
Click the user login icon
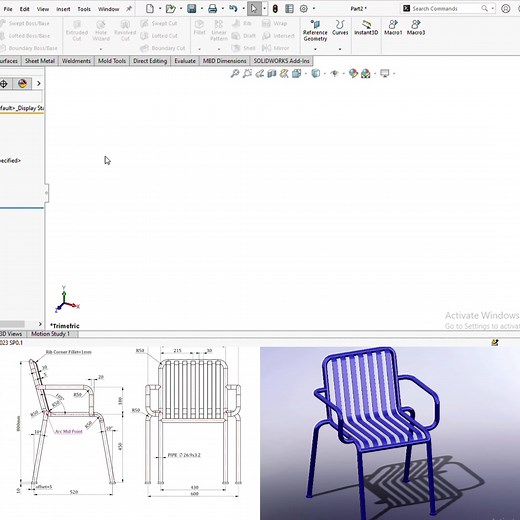(506, 9)
